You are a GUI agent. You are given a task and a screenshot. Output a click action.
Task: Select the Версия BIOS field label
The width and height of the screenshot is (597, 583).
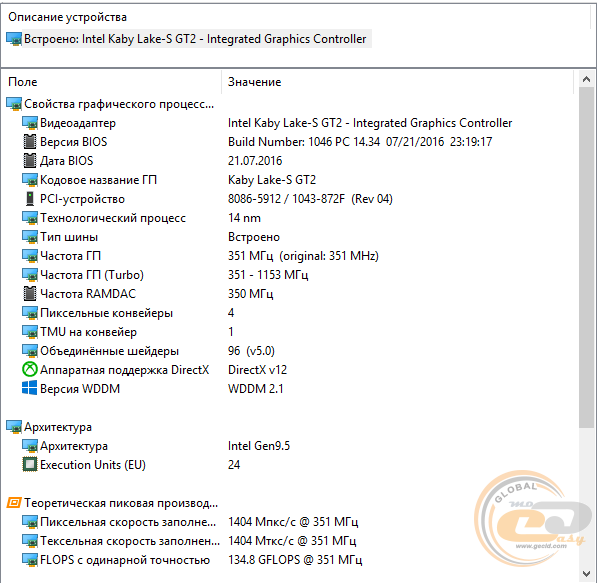pos(73,142)
